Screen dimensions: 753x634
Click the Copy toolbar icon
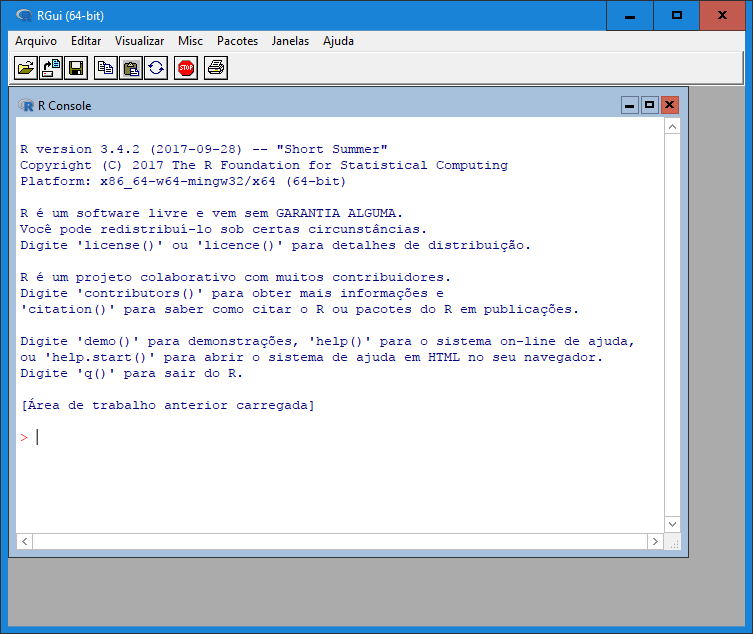[x=105, y=68]
